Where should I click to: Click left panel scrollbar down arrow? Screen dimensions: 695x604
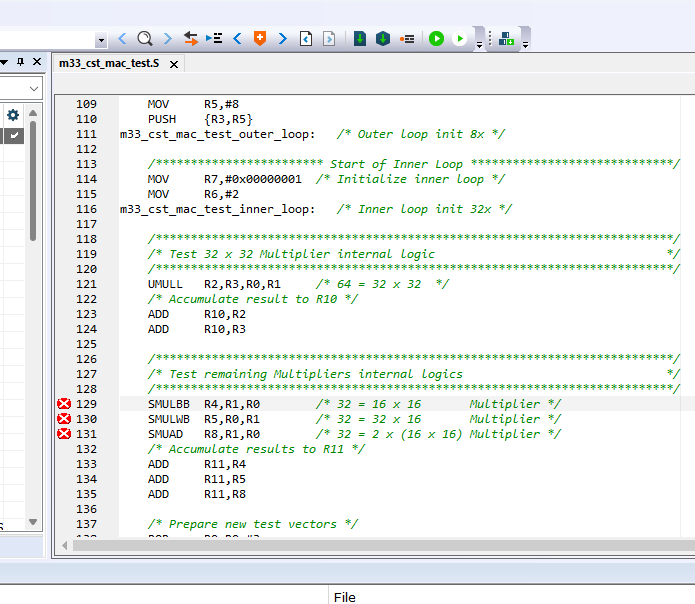[x=33, y=522]
